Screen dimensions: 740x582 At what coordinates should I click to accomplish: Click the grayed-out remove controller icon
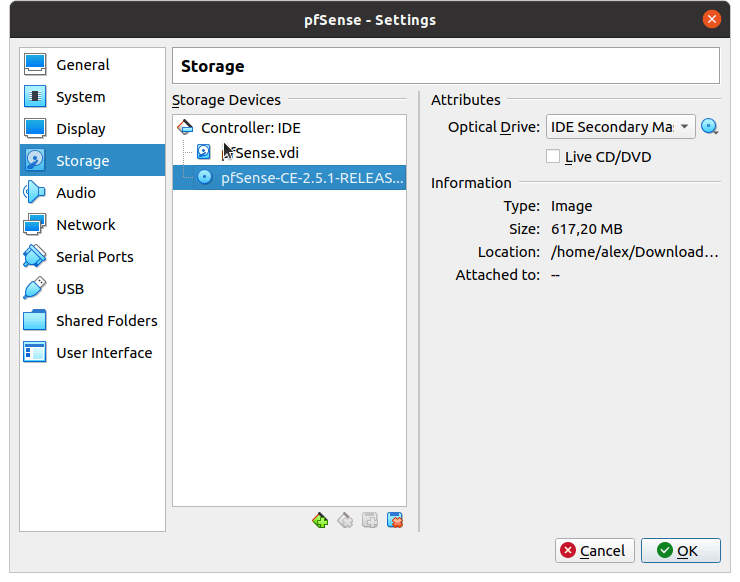(345, 520)
